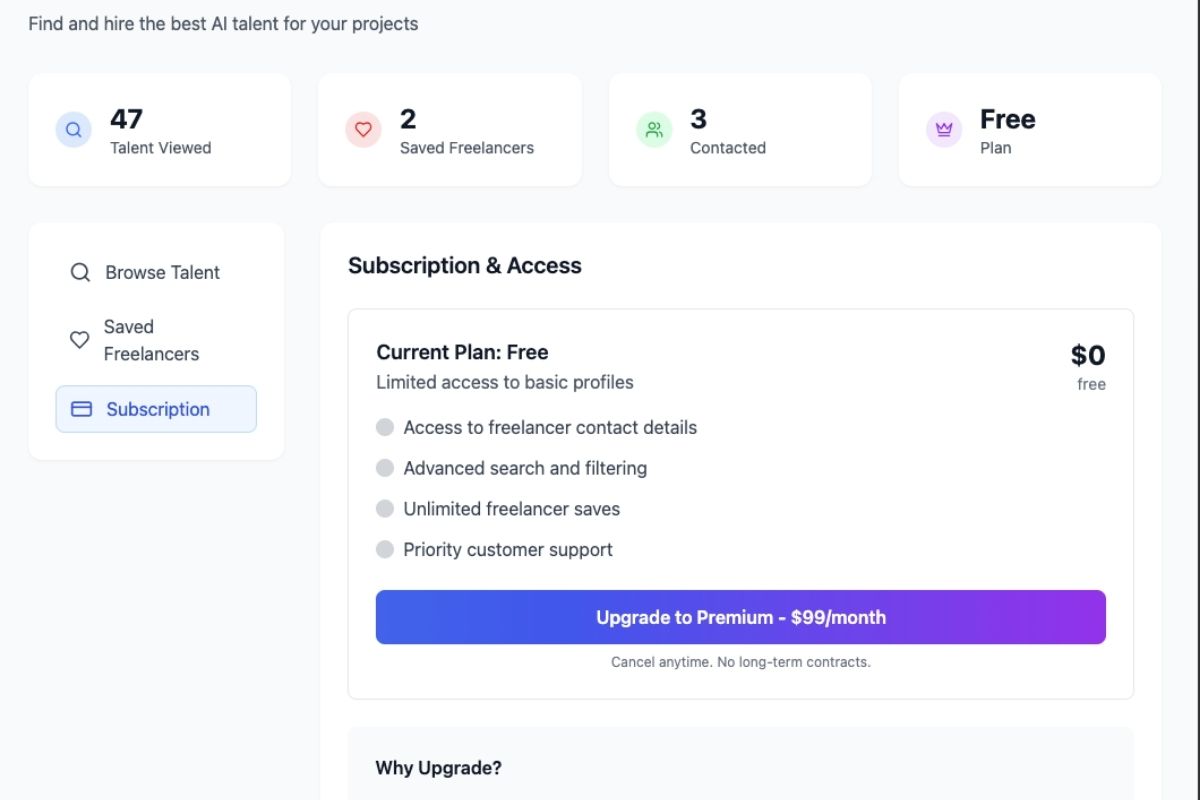Click the search icon beside Browse Talent
Image resolution: width=1200 pixels, height=800 pixels.
tap(80, 272)
